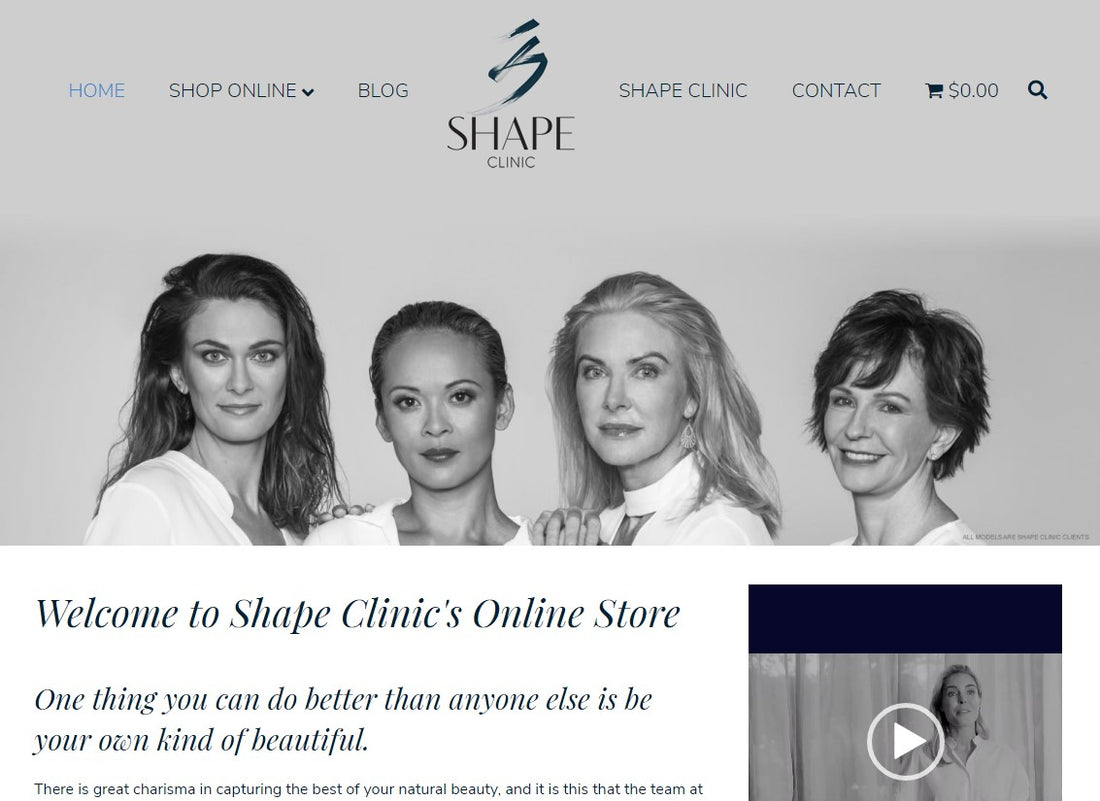Click the 'be your own kind of beautiful' tagline
Image resolution: width=1100 pixels, height=801 pixels.
pos(343,720)
